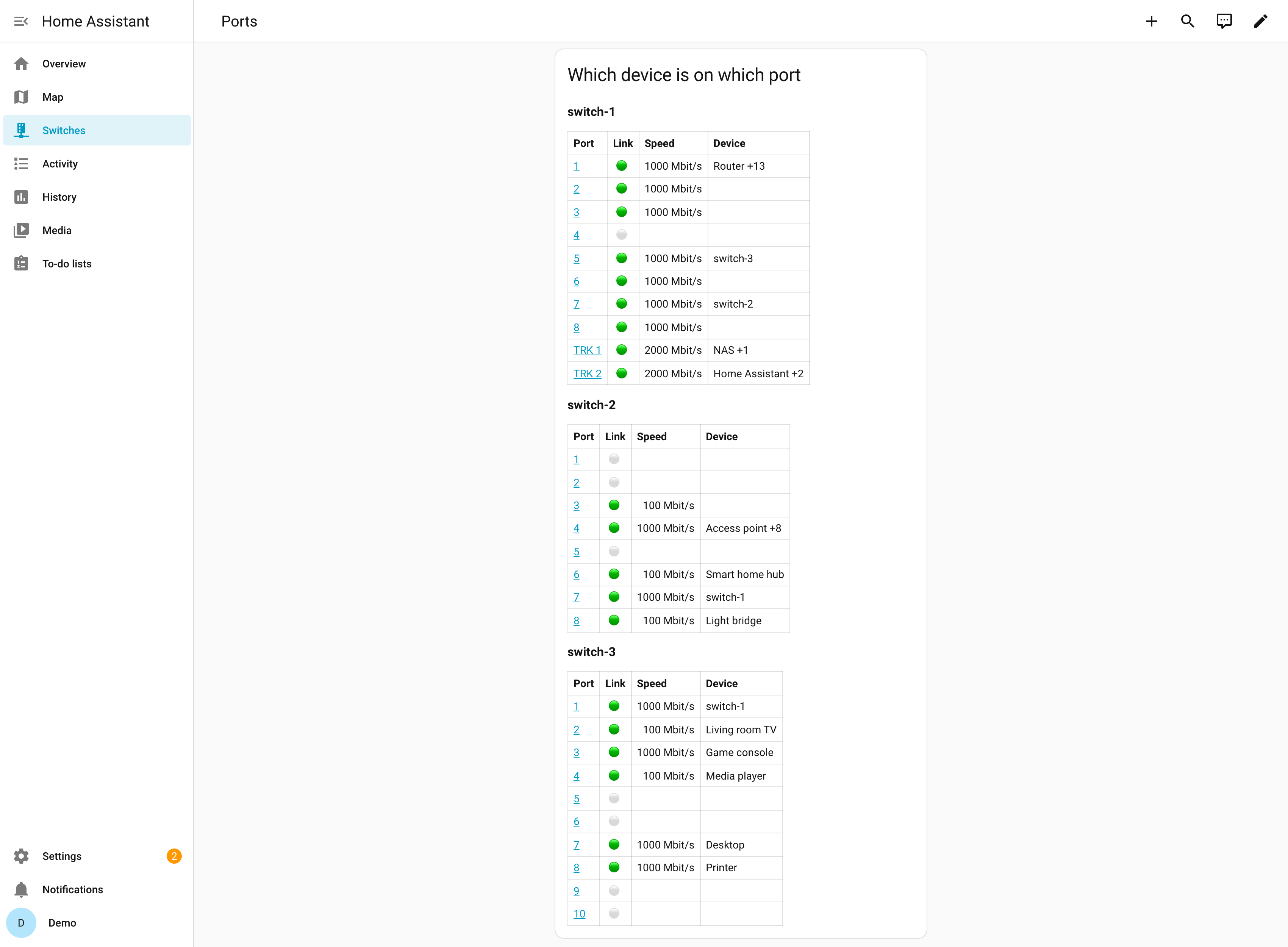Open the Map sidebar icon

click(21, 97)
